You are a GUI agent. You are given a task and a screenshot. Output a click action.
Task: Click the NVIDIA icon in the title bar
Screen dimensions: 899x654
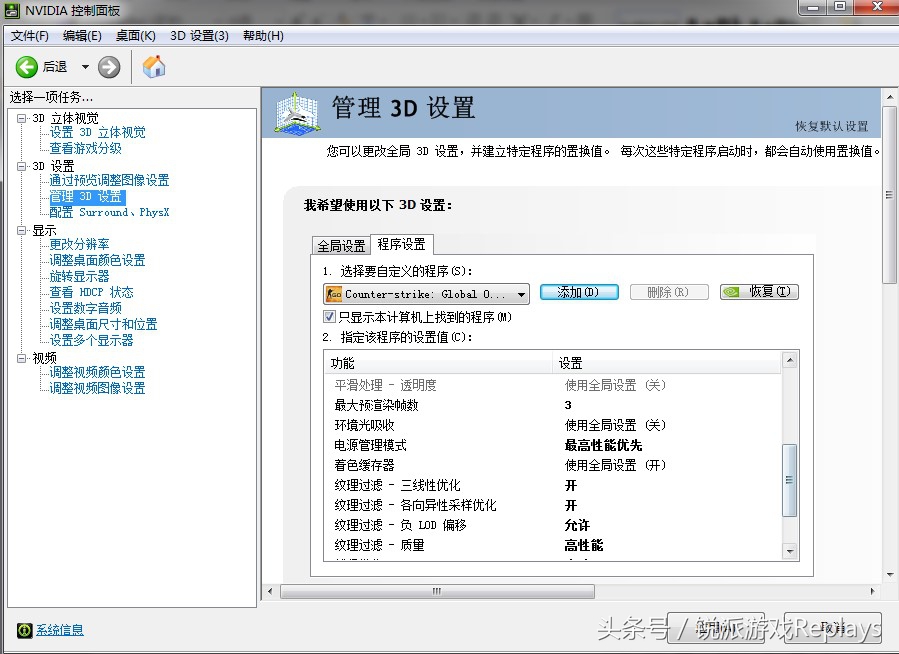[12, 8]
